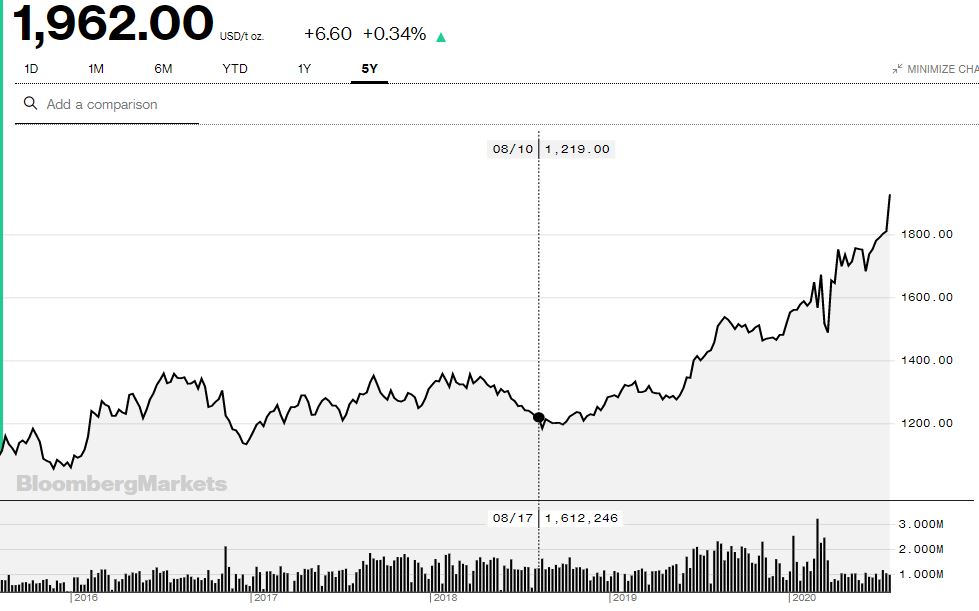Switch to the YTD chart range
The image size is (979, 611).
[235, 69]
